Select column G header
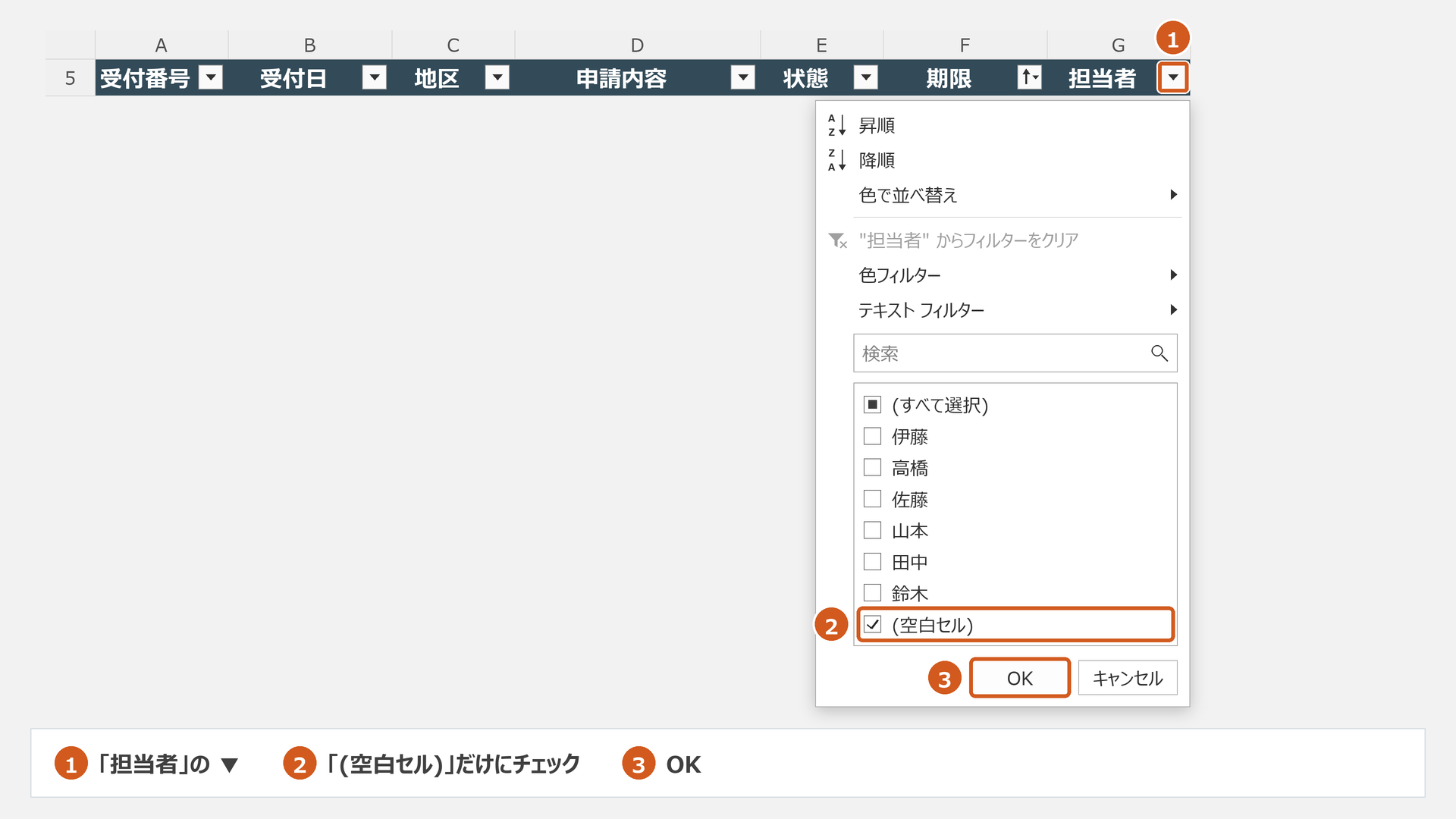 [1119, 45]
